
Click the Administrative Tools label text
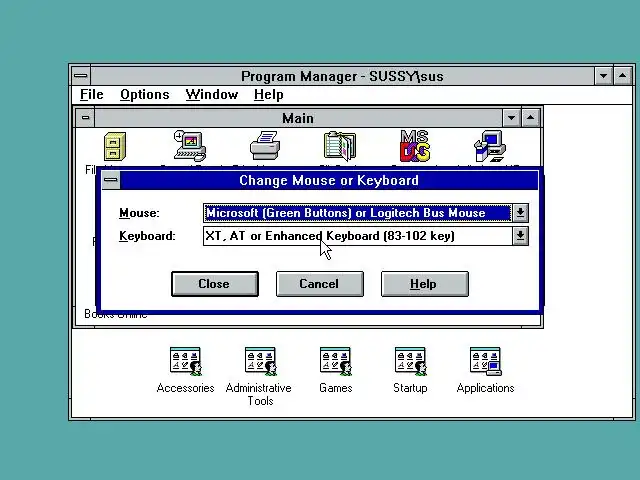259,394
